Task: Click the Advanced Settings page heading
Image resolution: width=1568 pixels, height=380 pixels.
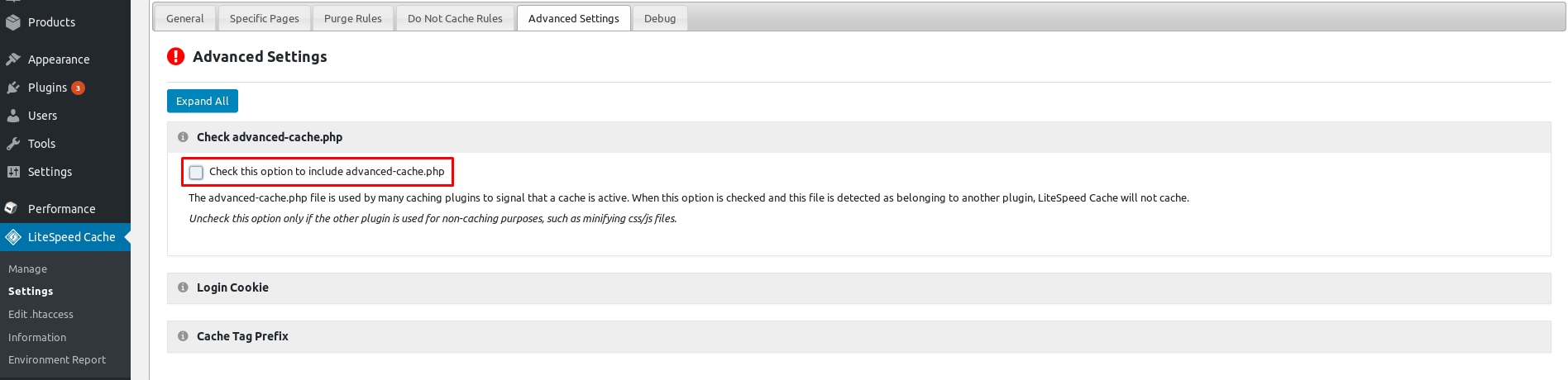Action: click(x=260, y=56)
